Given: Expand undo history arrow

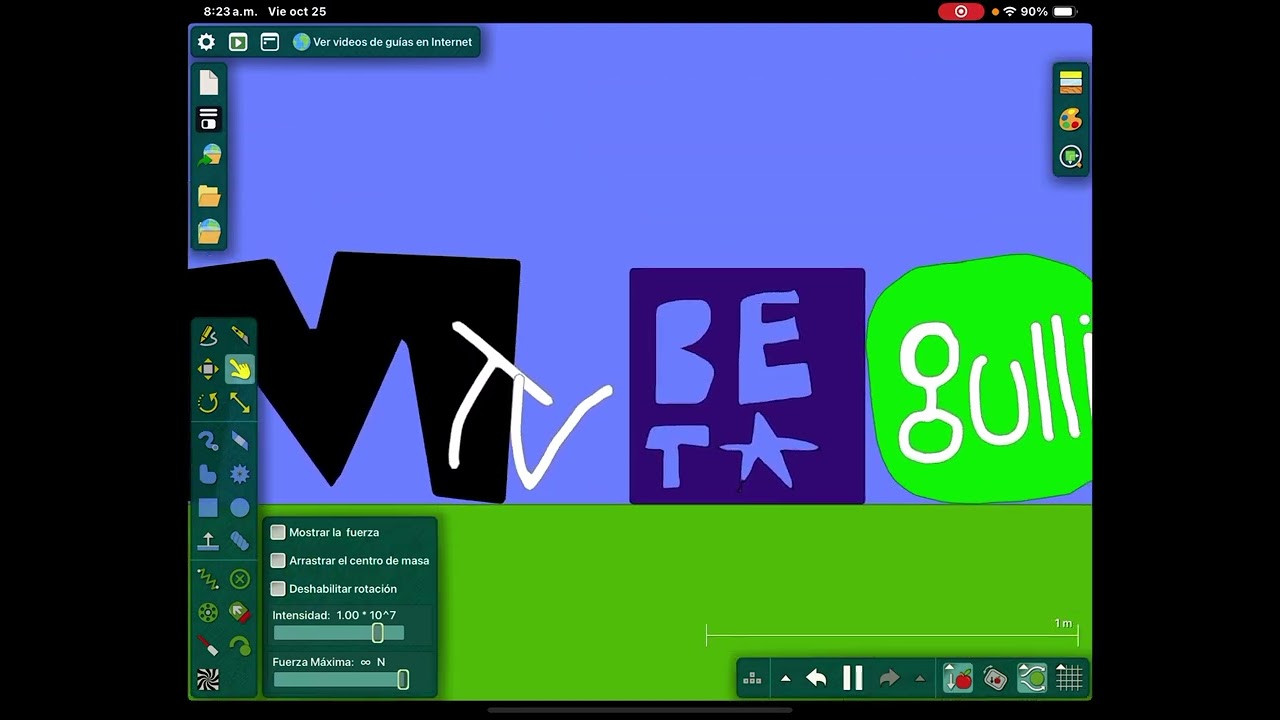Looking at the screenshot, I should coord(785,678).
